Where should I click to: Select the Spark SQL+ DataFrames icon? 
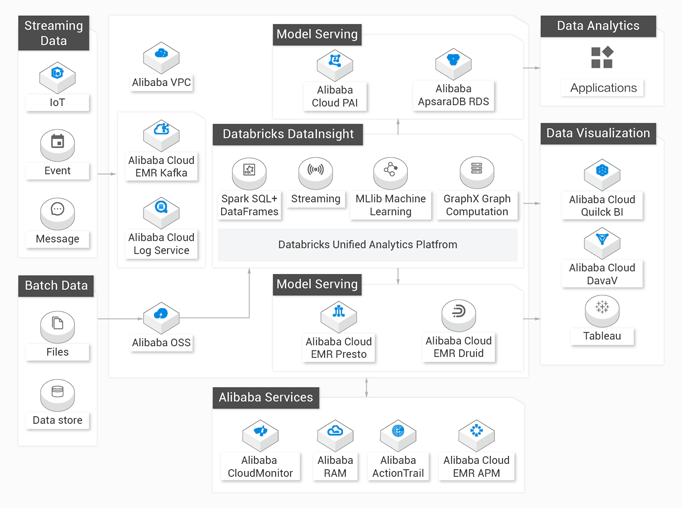pyautogui.click(x=249, y=173)
